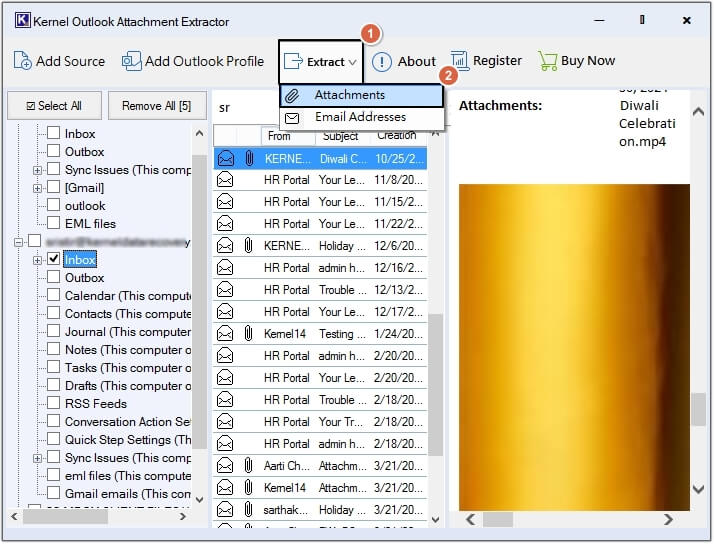Click the Register icon
Viewport: 714px width, 544px height.
click(x=460, y=61)
